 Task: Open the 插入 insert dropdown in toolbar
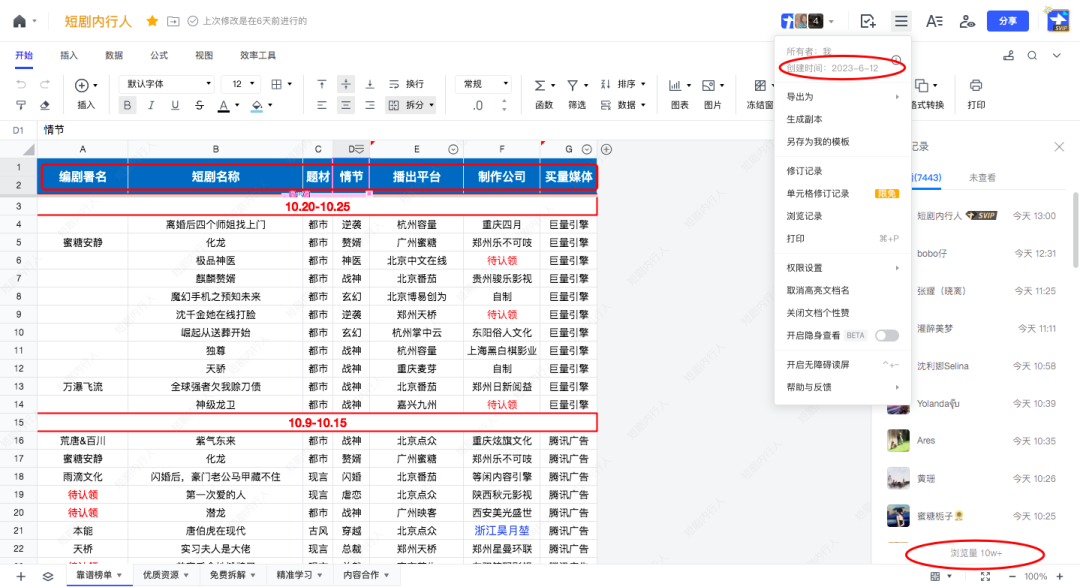(x=85, y=94)
